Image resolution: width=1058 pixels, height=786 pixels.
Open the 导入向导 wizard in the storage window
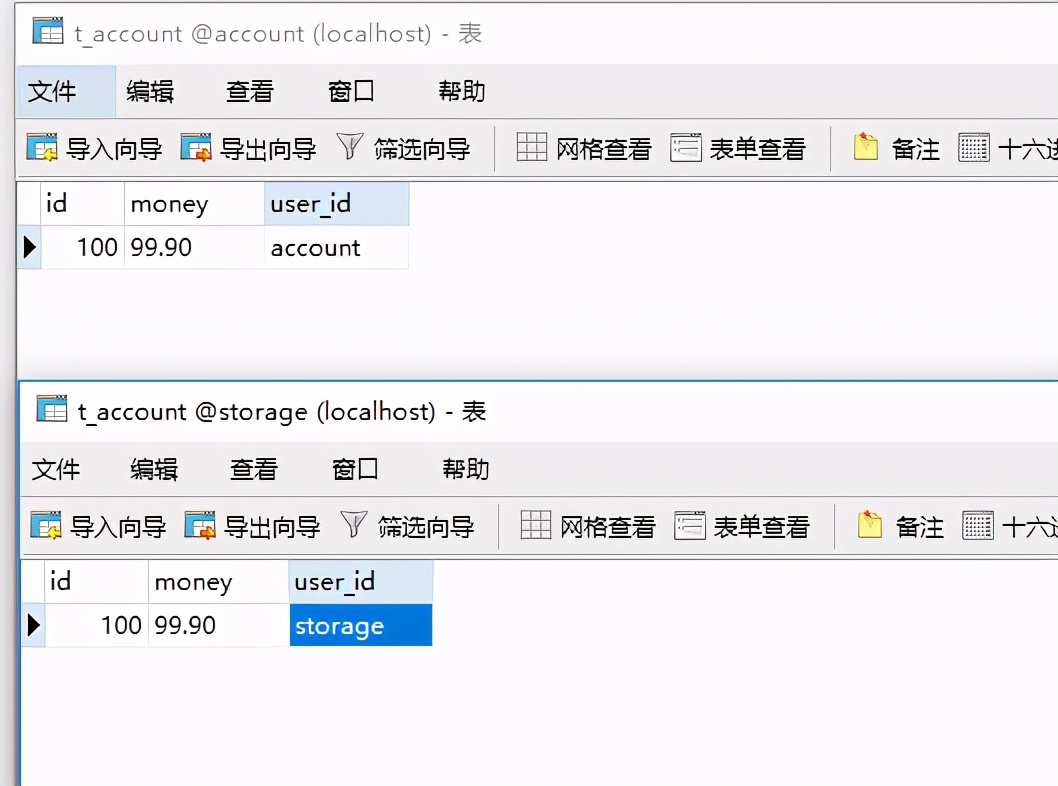pos(99,525)
